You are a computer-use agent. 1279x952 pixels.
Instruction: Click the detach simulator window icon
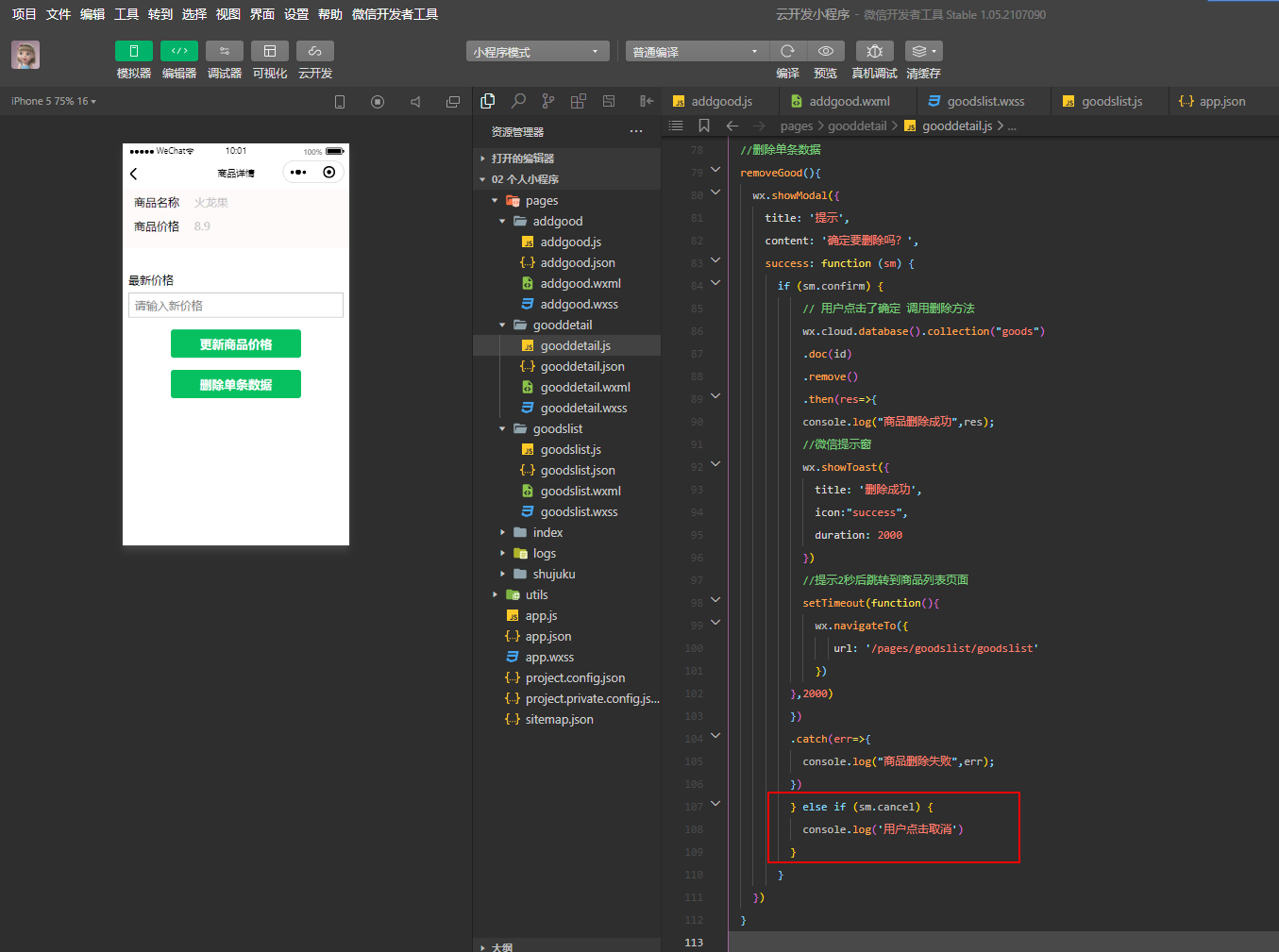(453, 102)
